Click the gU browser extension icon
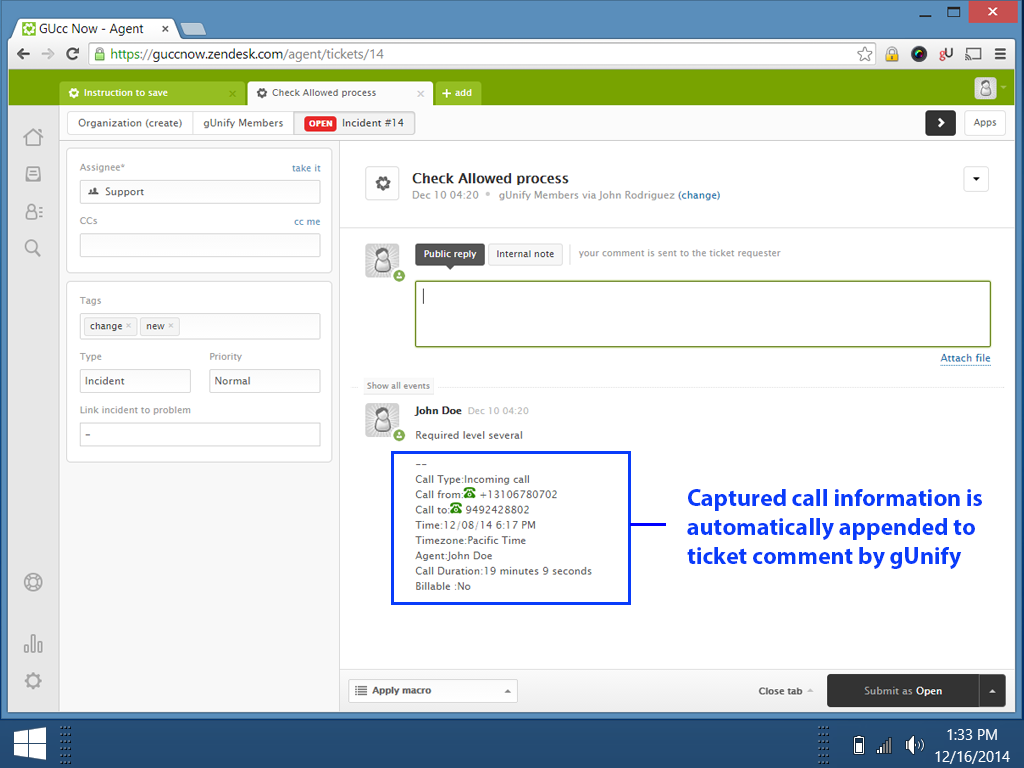The height and width of the screenshot is (768, 1024). (946, 54)
